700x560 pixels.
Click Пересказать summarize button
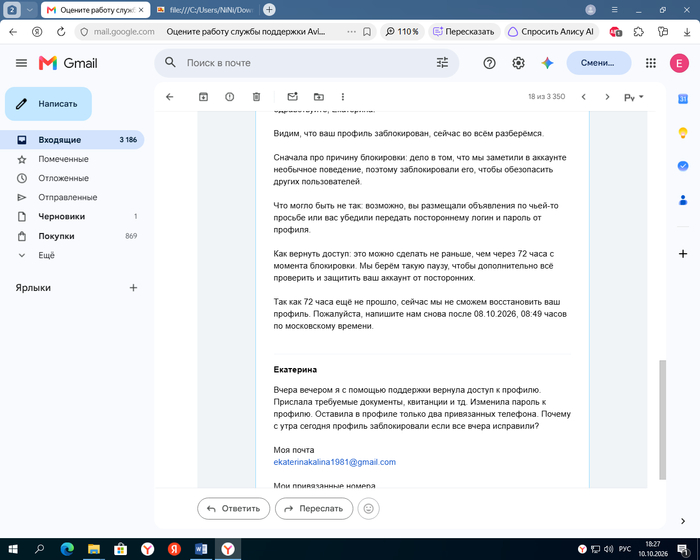pos(464,32)
